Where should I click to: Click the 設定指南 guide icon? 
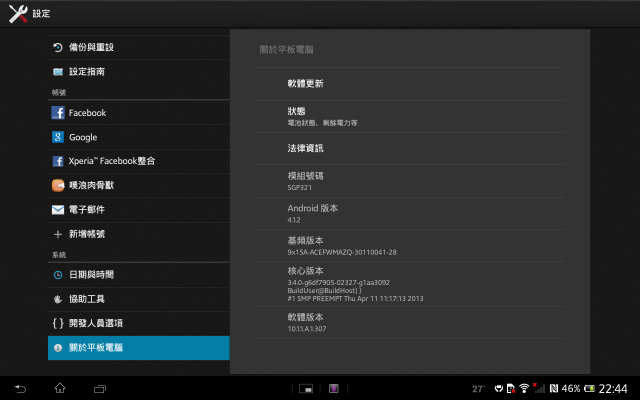coord(58,72)
